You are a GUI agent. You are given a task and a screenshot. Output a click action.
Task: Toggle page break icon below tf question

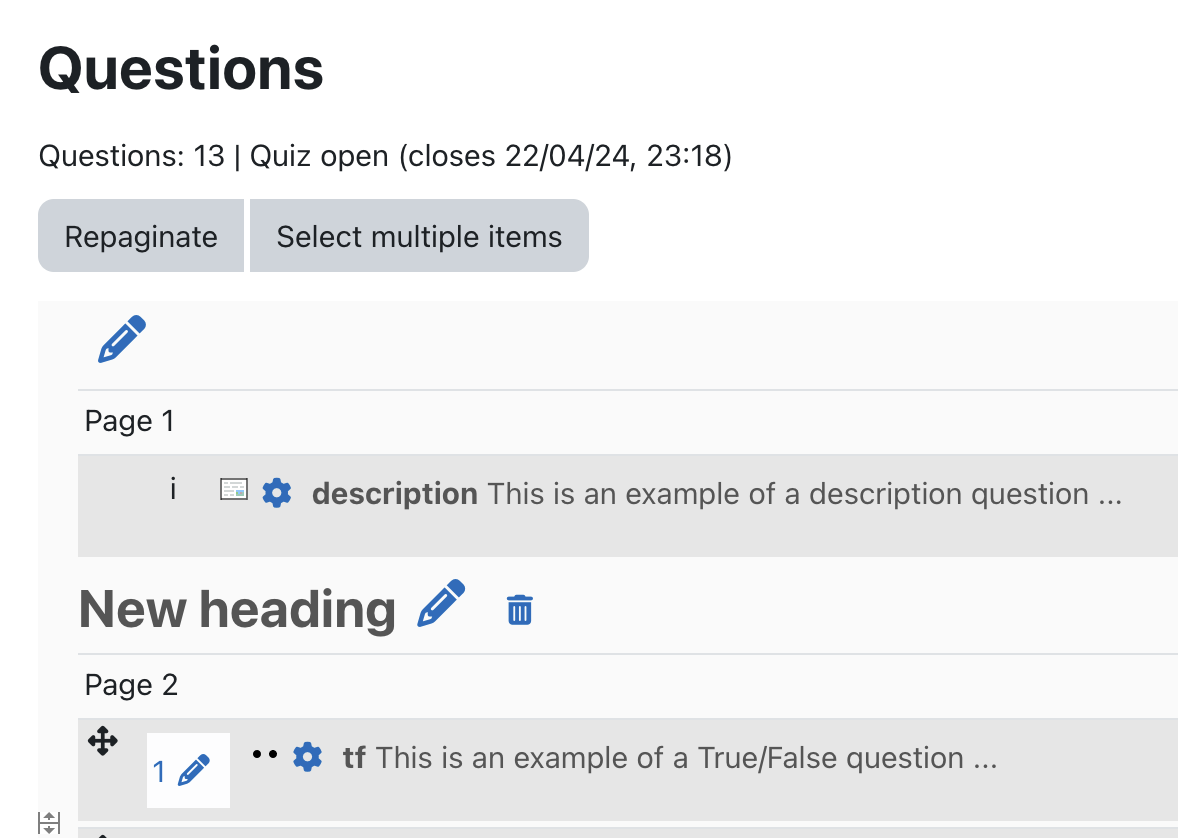pos(49,823)
